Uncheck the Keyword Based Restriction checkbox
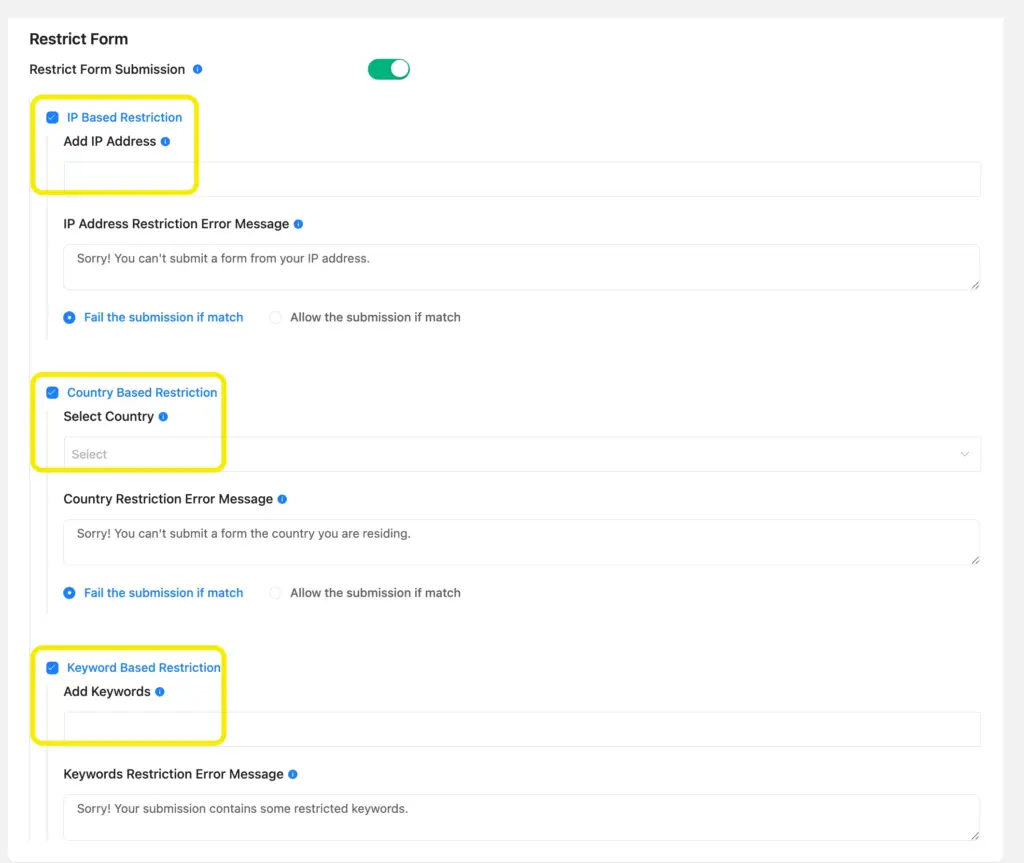1024x863 pixels. click(52, 667)
